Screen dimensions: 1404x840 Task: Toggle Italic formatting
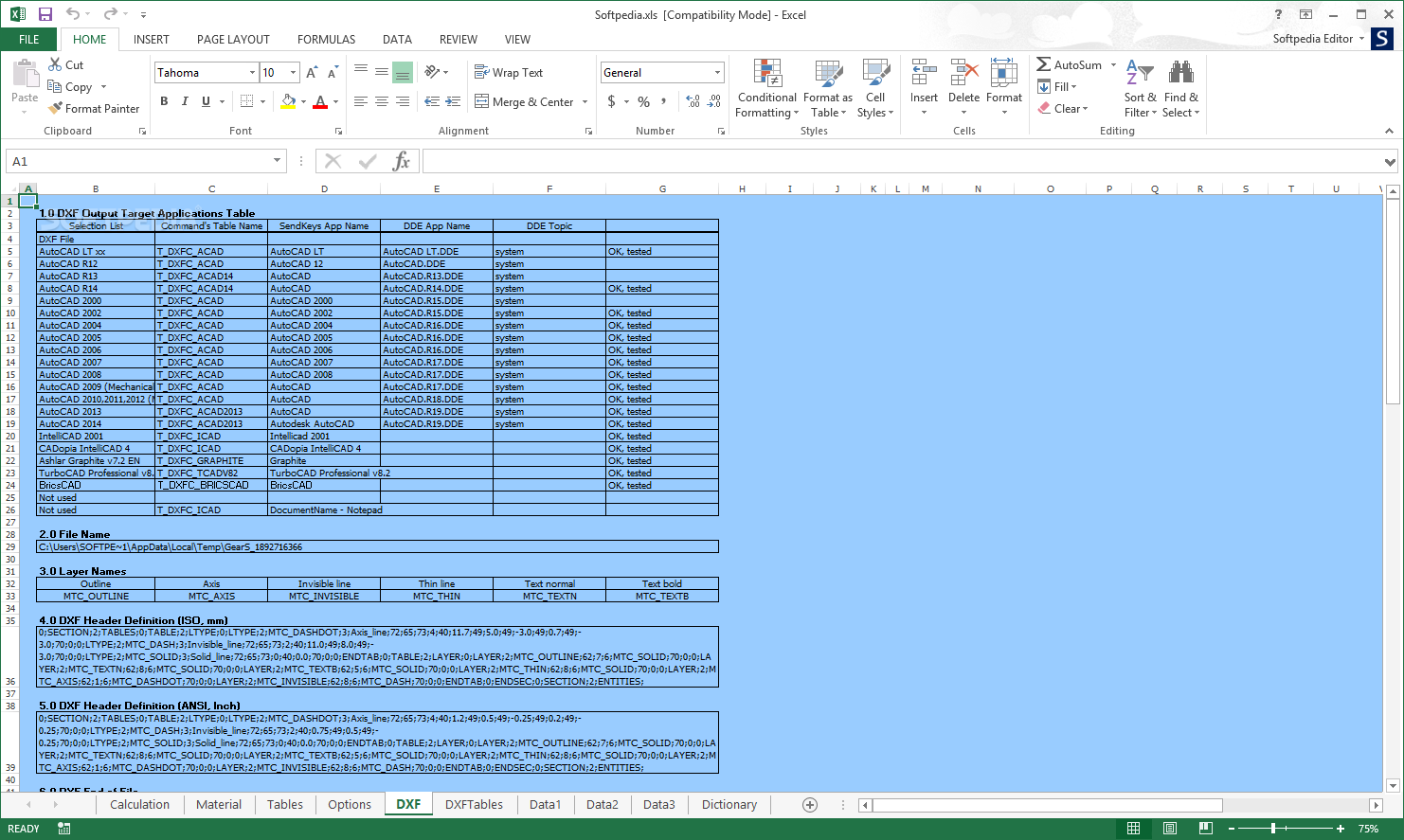(185, 101)
